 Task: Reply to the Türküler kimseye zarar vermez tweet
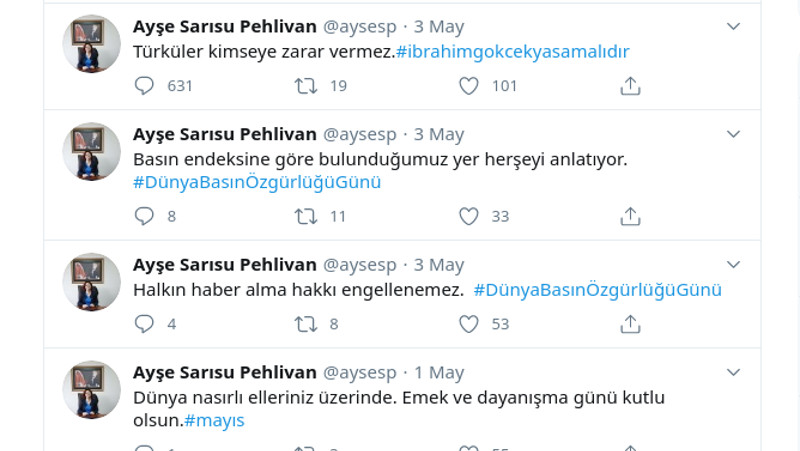145,86
